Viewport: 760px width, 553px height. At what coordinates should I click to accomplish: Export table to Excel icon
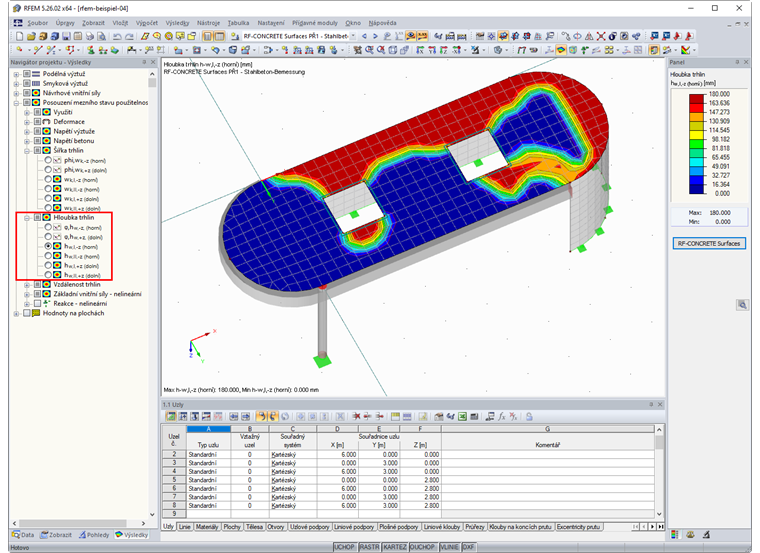(x=462, y=416)
